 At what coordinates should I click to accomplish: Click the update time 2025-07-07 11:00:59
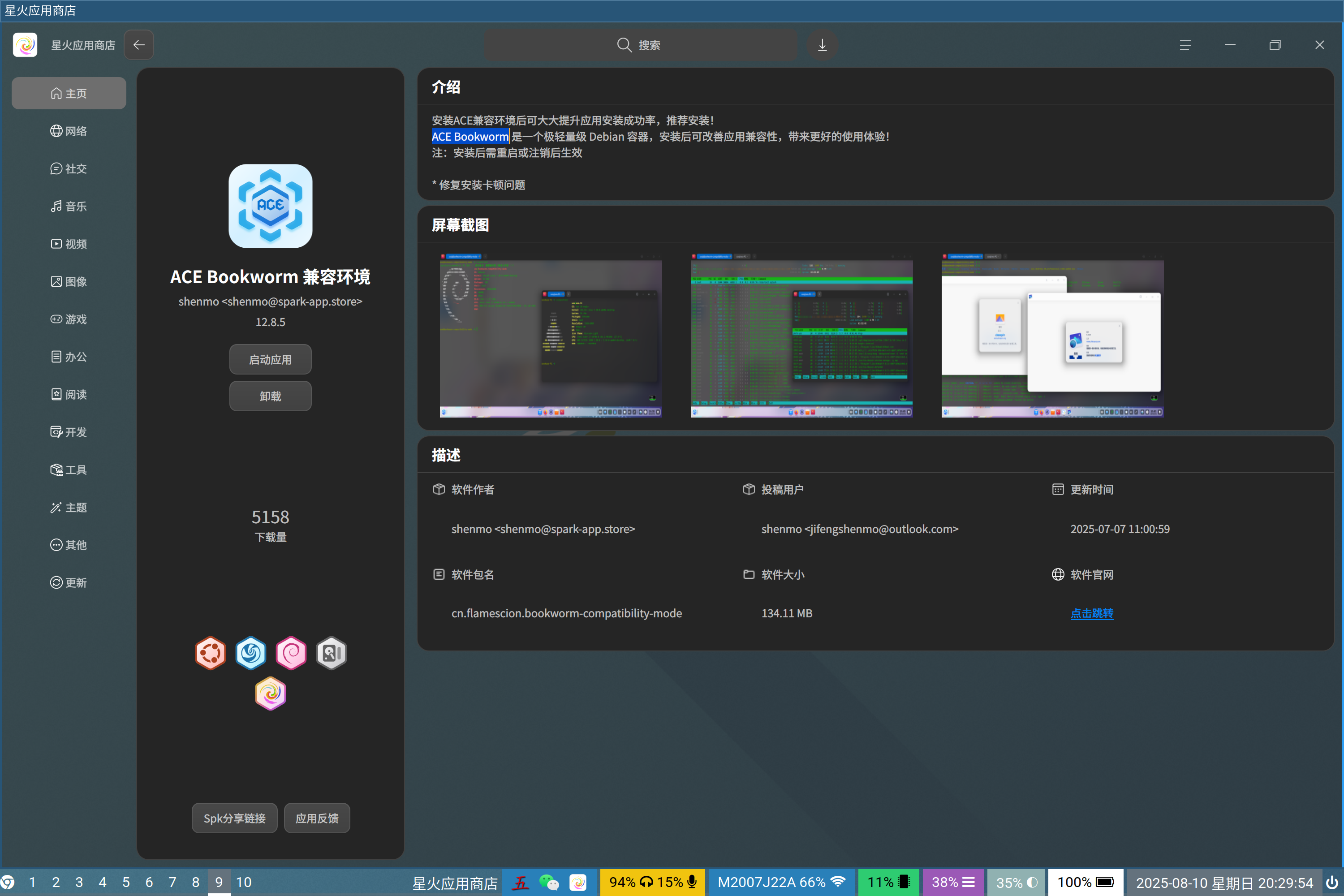(x=1120, y=529)
